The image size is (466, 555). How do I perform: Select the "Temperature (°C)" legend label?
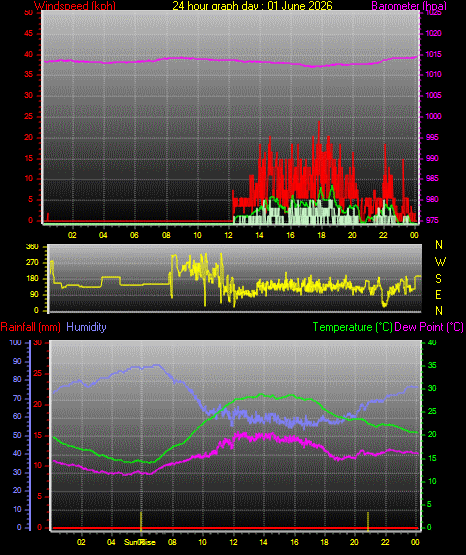(x=352, y=327)
